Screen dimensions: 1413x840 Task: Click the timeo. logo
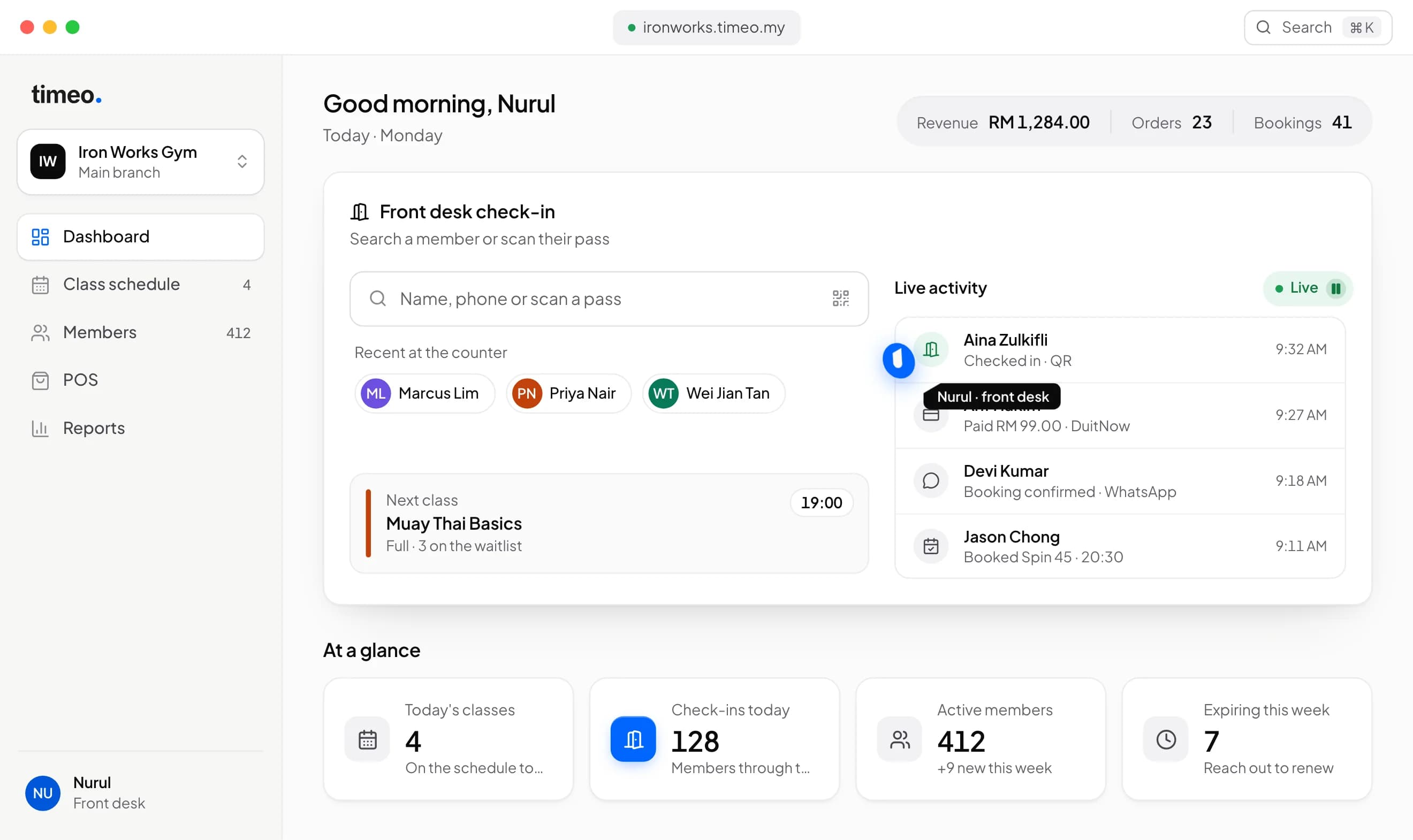click(66, 94)
